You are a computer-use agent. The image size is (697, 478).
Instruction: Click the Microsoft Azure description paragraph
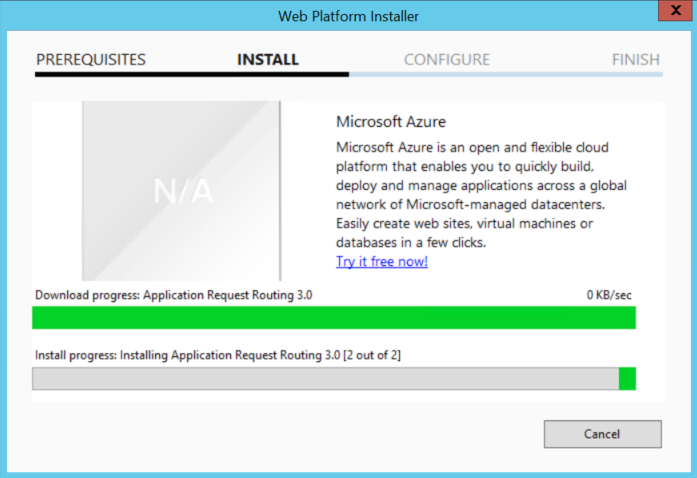(x=481, y=195)
